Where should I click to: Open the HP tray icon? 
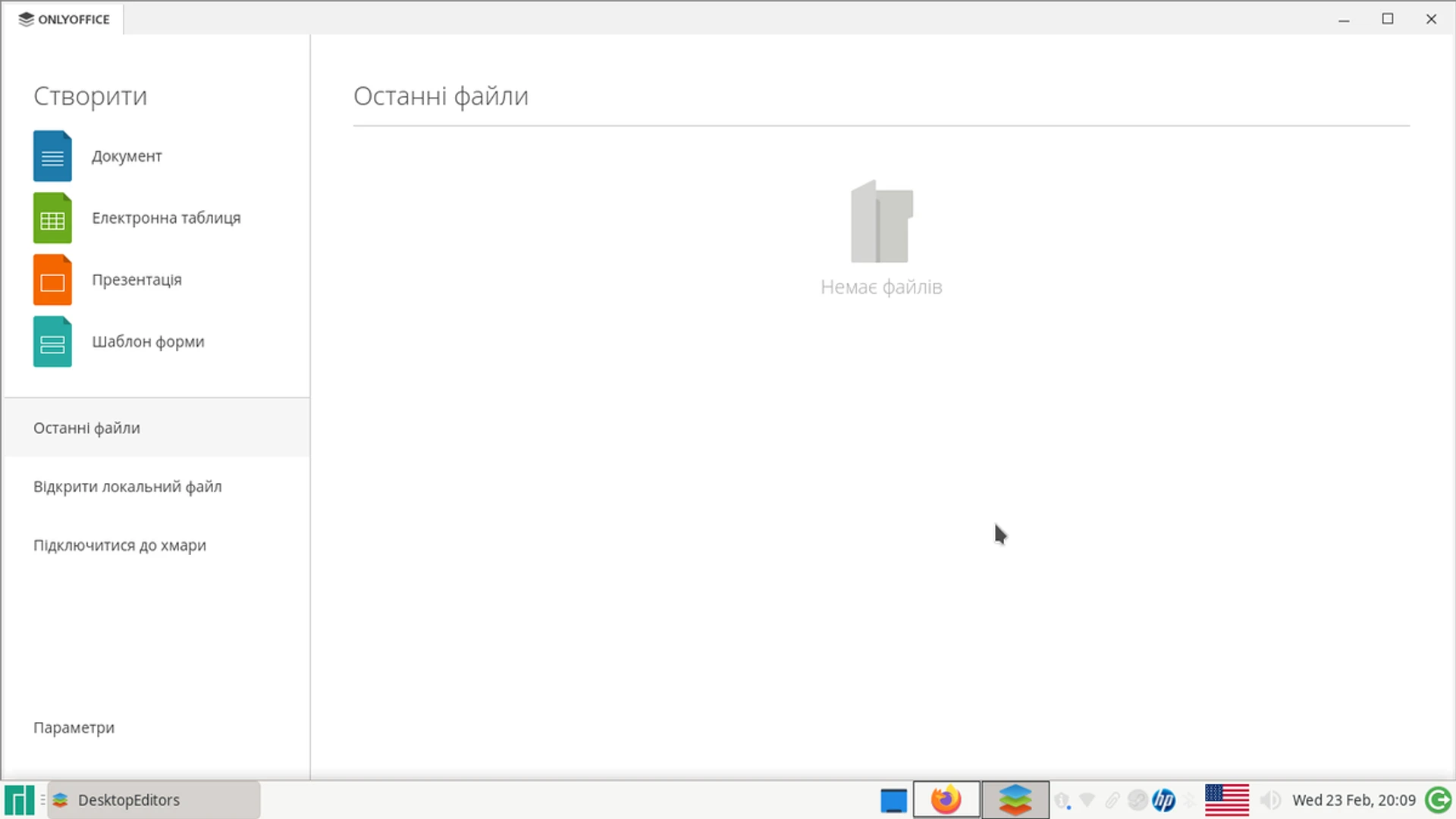click(1164, 800)
